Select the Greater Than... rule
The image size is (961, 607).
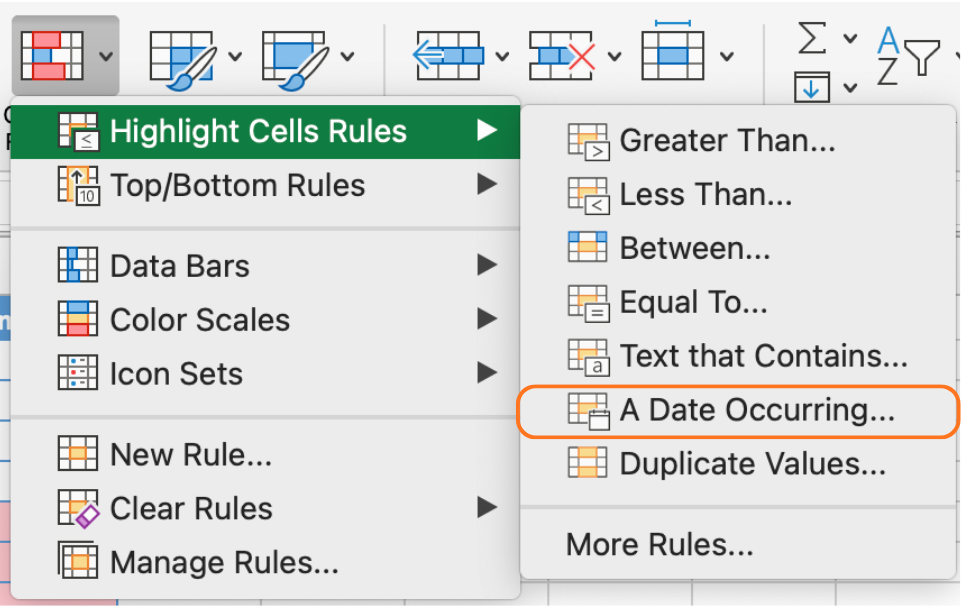pos(727,141)
